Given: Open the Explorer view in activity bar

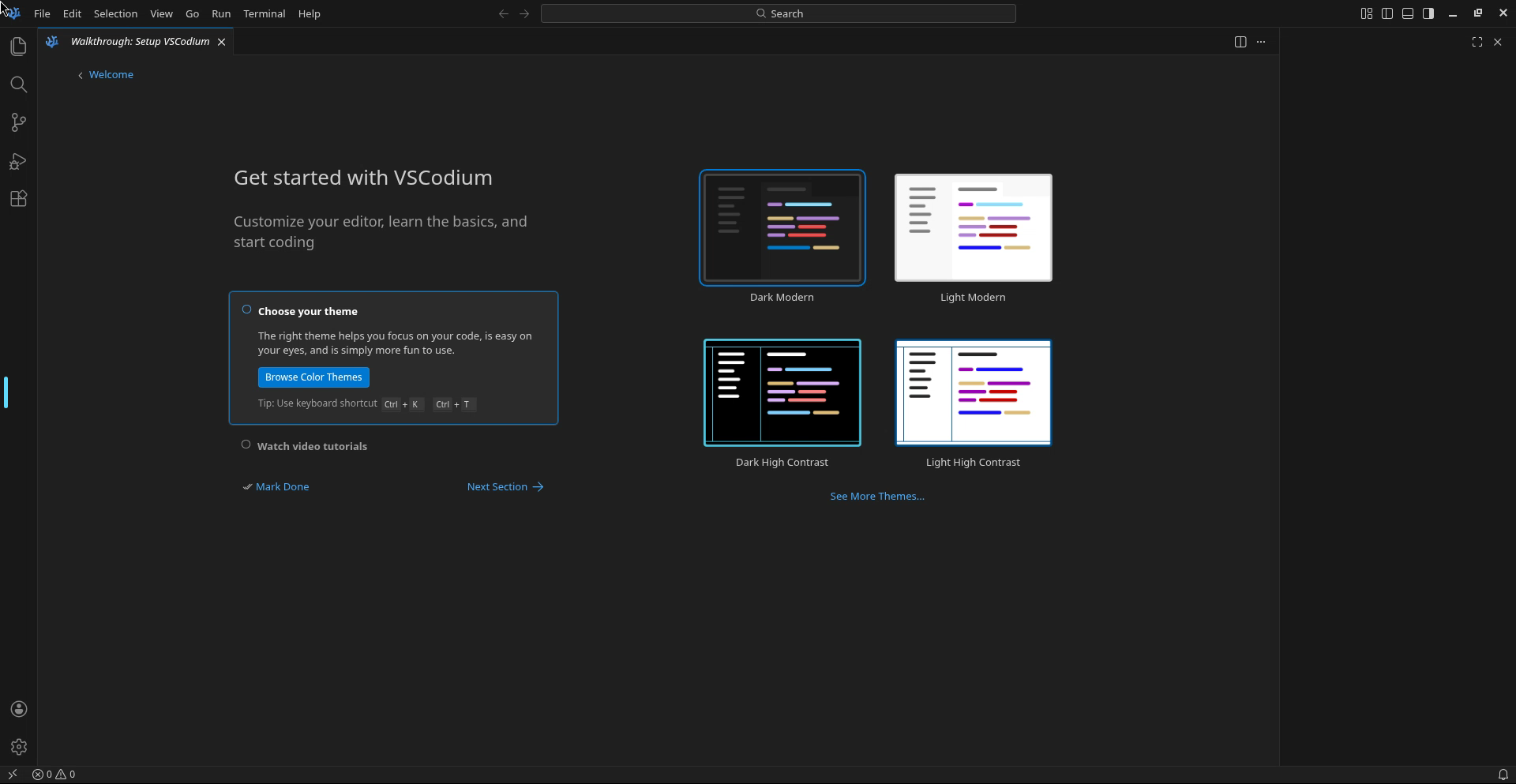Looking at the screenshot, I should [x=18, y=47].
